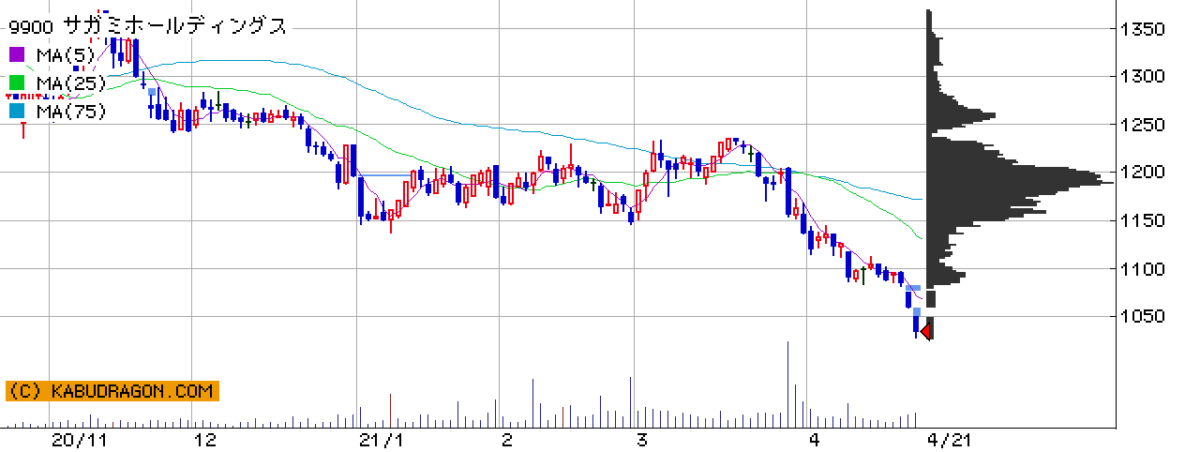Click the longest volume-profile bar near 1200
The width and height of the screenshot is (1200, 452).
click(x=1020, y=182)
